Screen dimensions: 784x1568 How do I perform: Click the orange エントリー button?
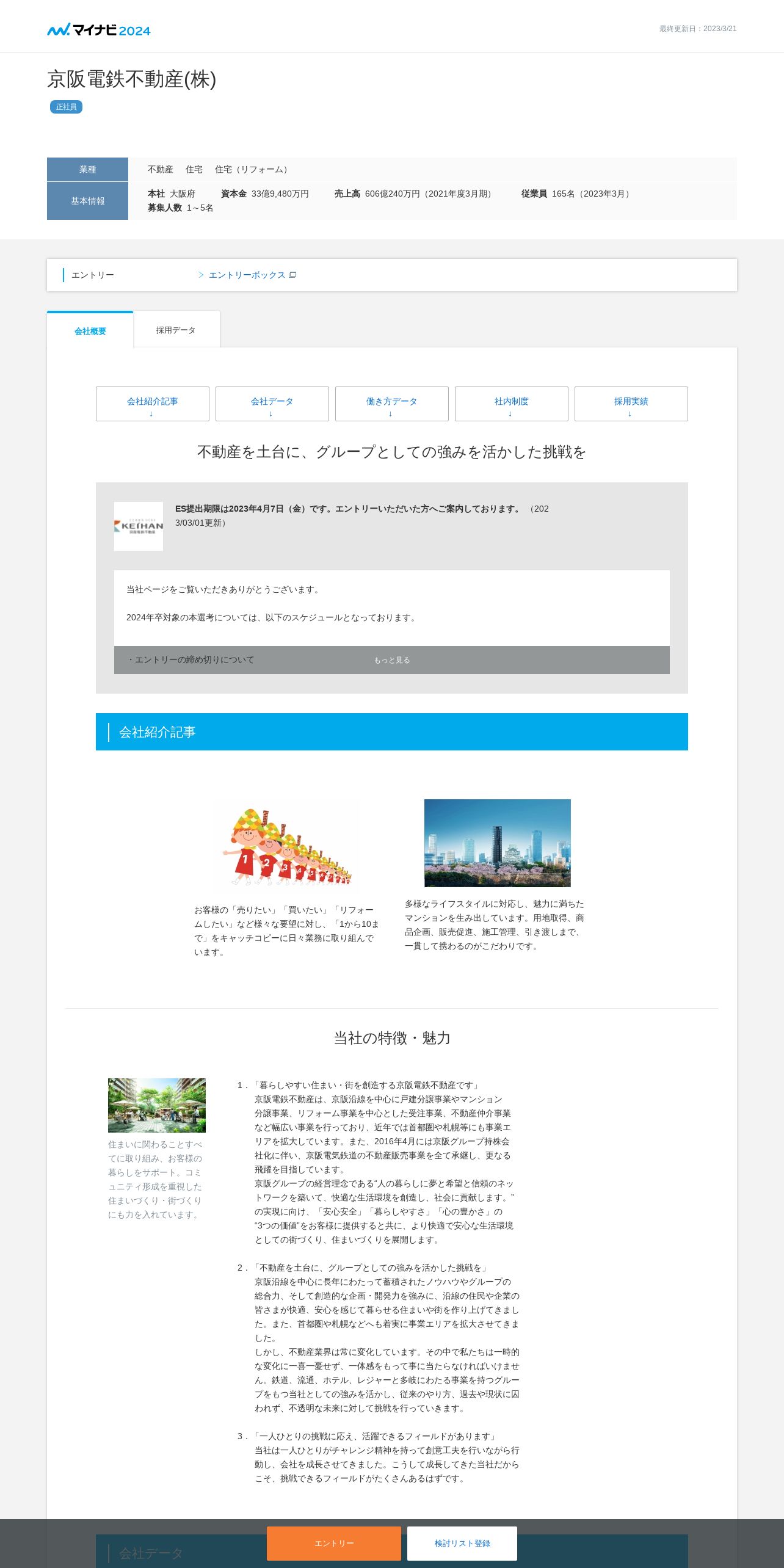[x=334, y=1543]
